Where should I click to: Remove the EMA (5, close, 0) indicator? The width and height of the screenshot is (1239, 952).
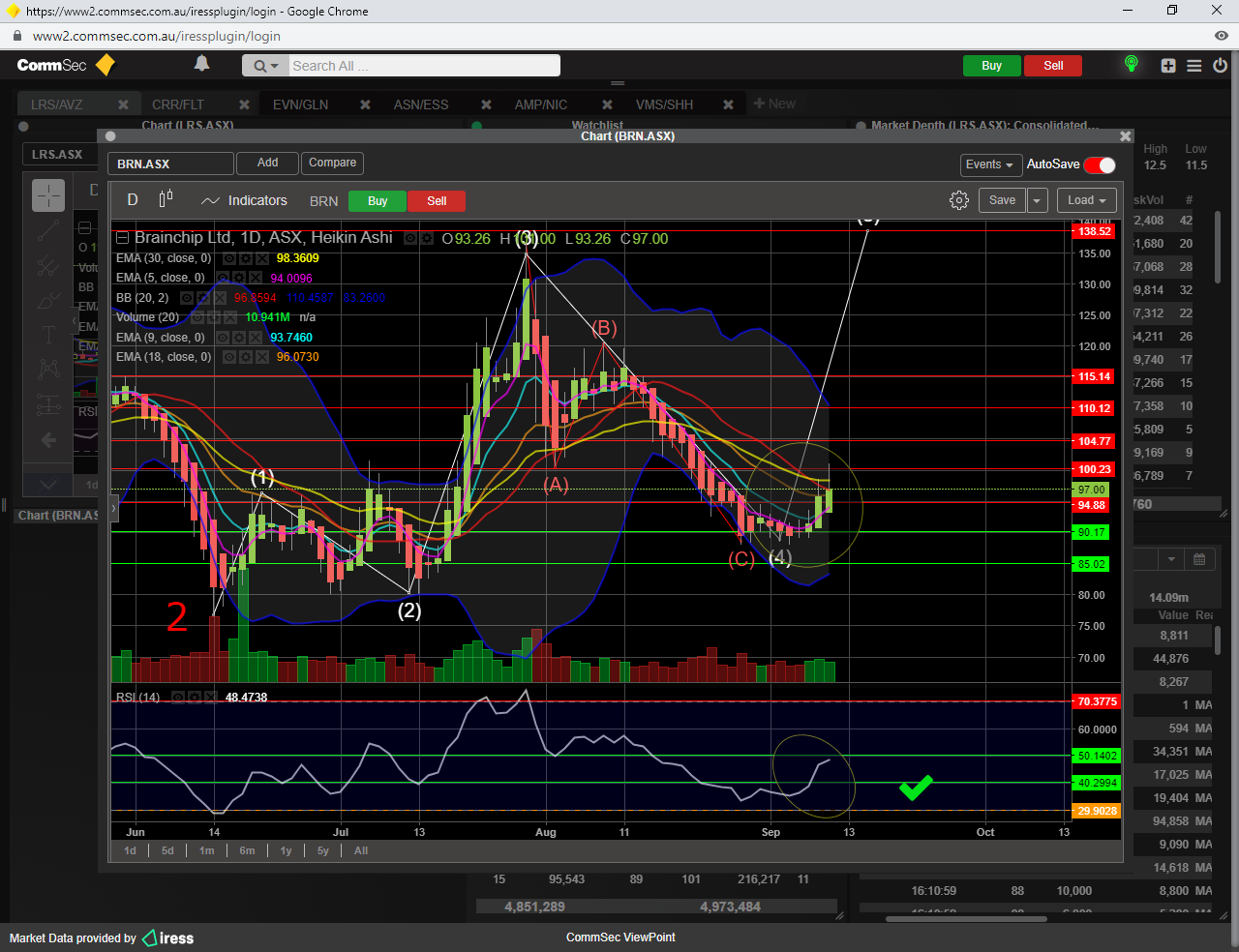pos(254,278)
